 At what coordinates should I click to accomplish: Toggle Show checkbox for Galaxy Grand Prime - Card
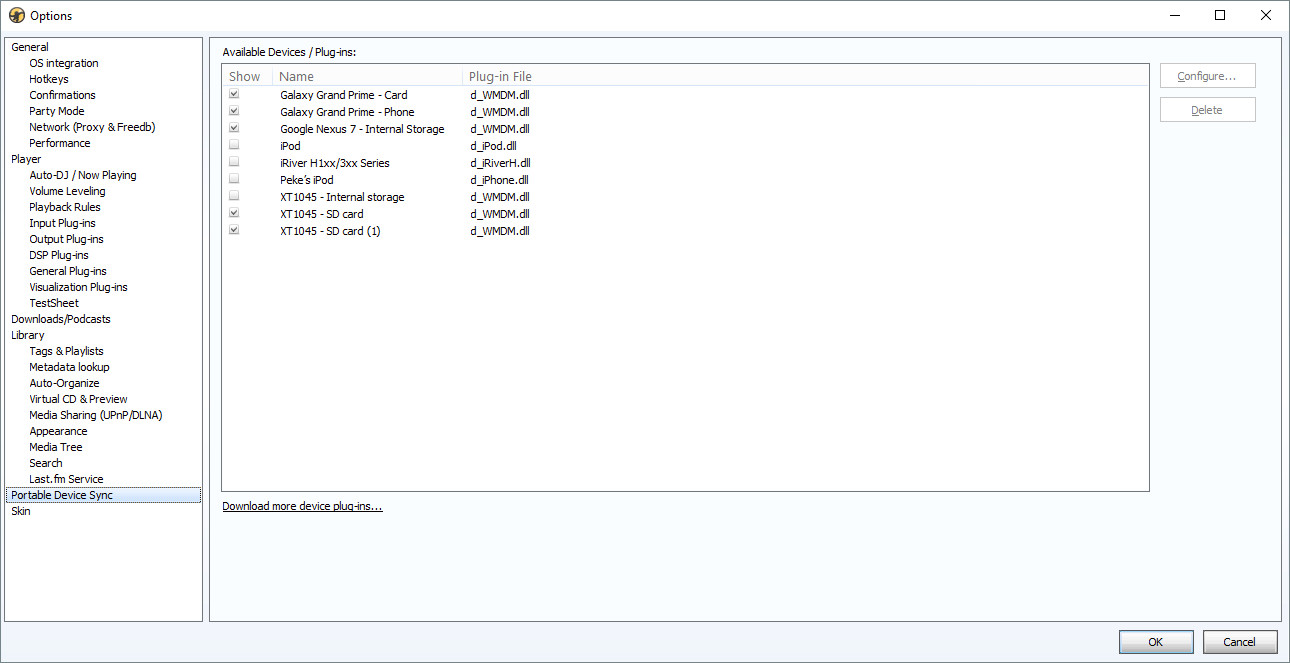click(234, 95)
